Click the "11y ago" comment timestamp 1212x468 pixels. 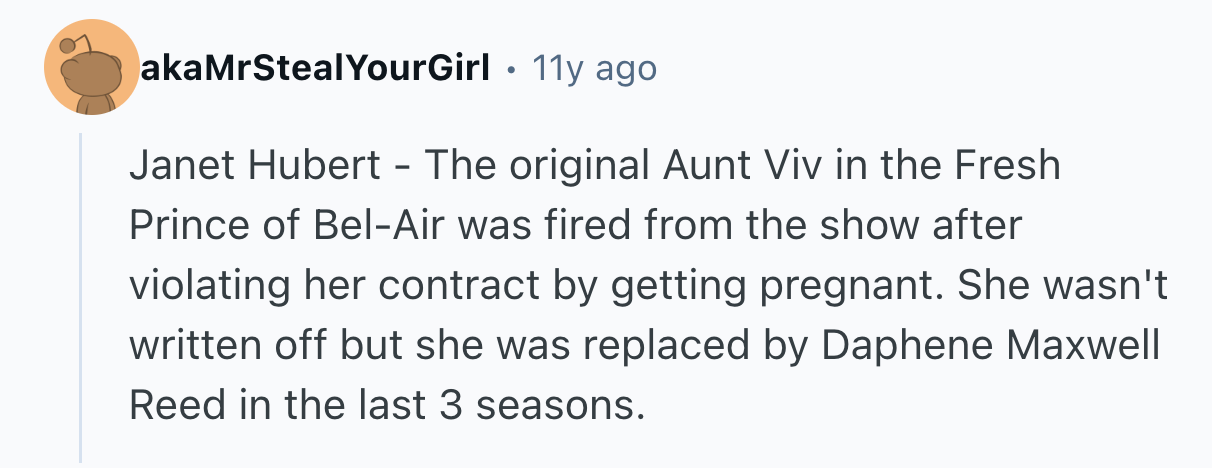click(x=595, y=69)
